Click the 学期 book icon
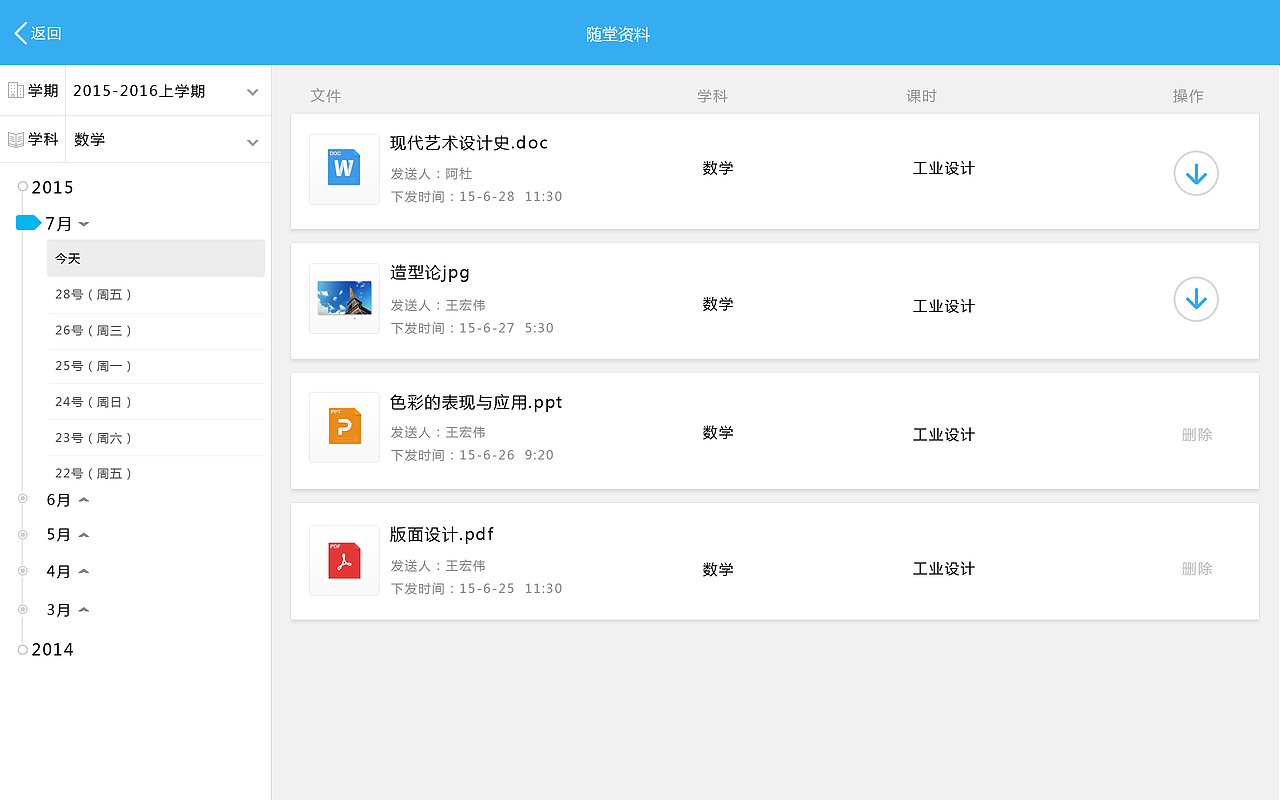Screen dimensions: 1280x800 pyautogui.click(x=15, y=91)
